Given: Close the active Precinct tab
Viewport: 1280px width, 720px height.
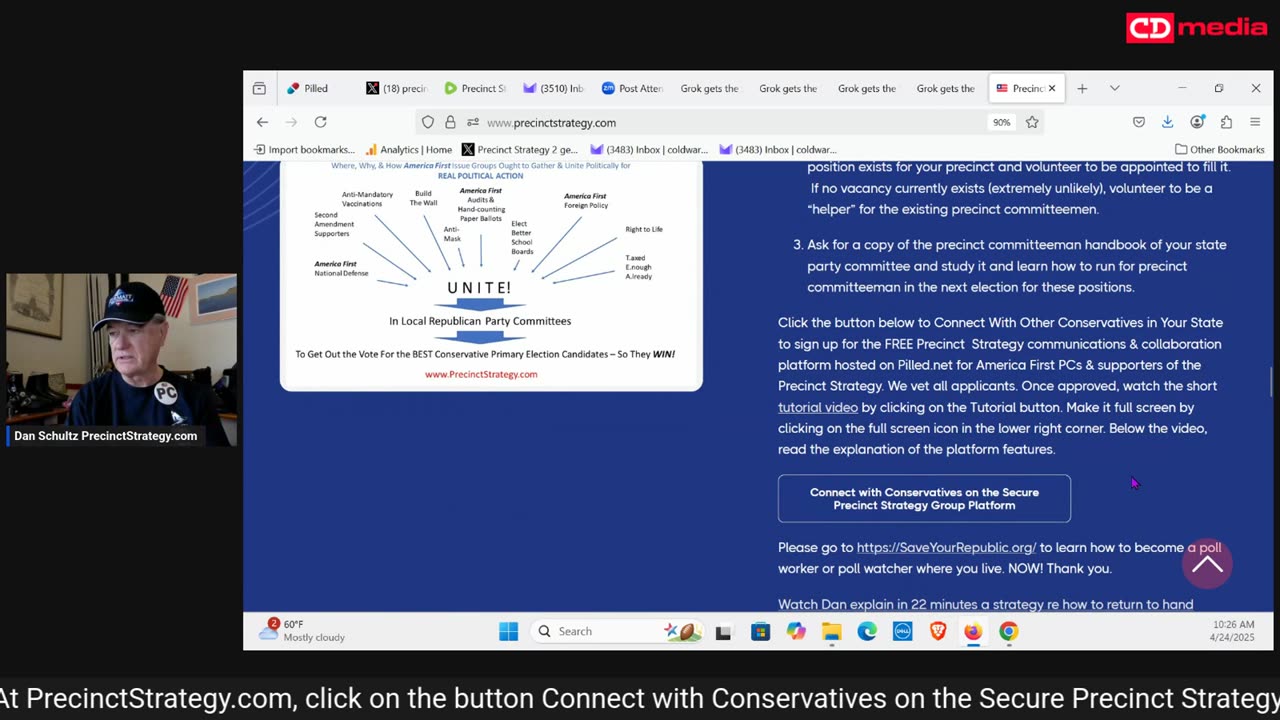Looking at the screenshot, I should pos(1051,88).
